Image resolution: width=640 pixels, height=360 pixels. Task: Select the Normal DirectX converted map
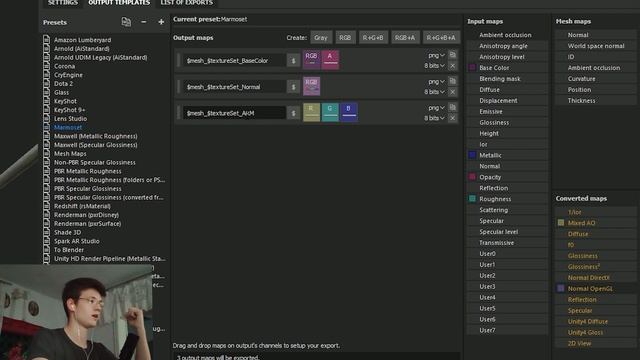[x=595, y=278]
